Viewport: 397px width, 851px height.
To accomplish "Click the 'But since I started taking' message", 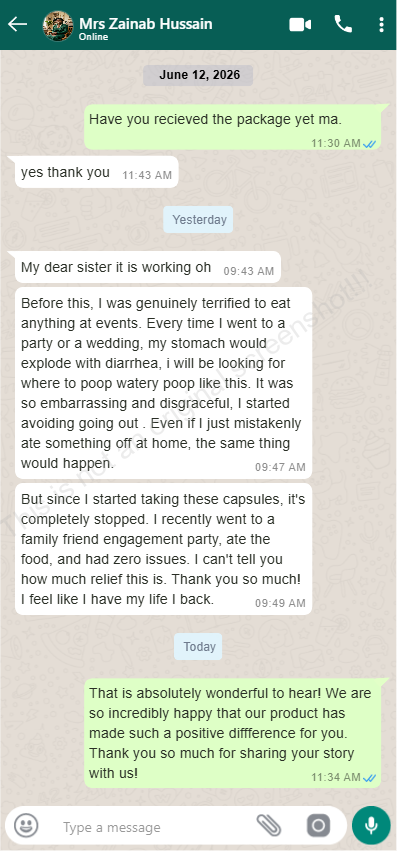I will (x=163, y=549).
